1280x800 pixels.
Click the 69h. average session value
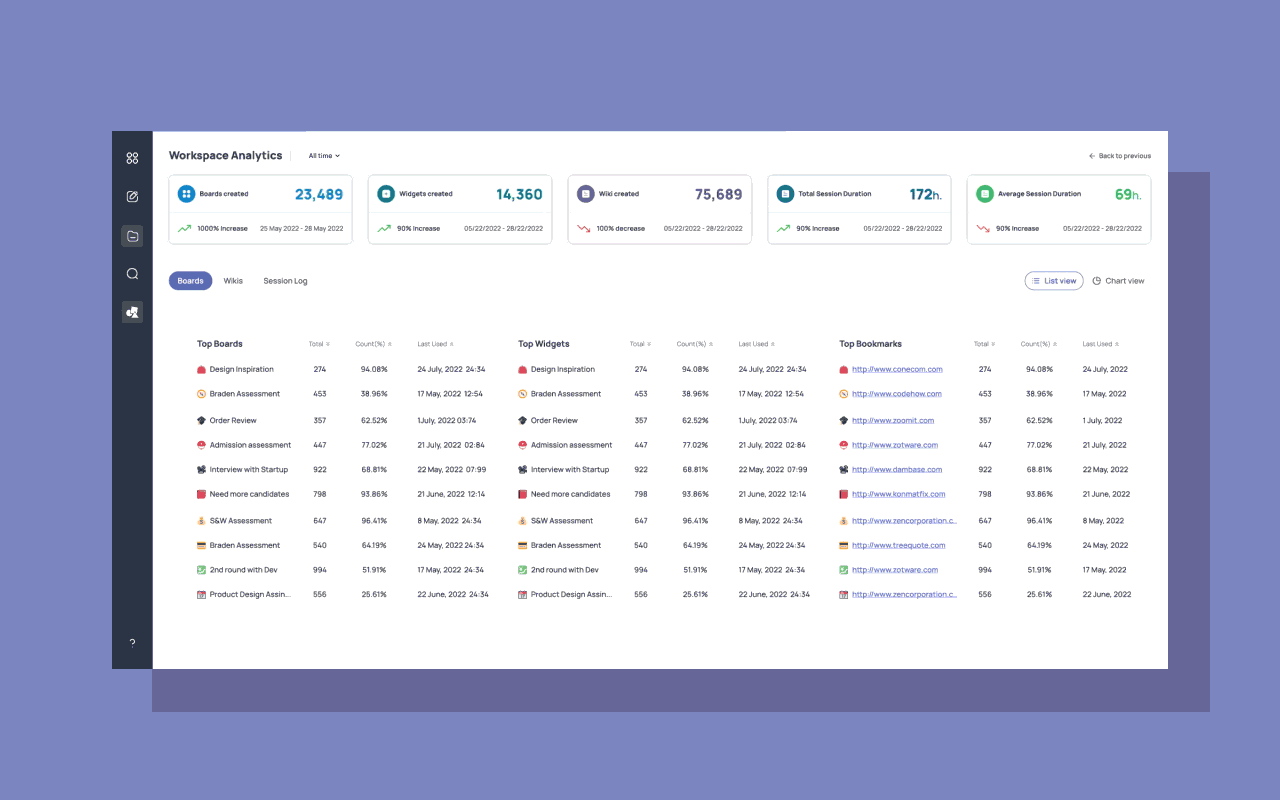[1128, 195]
